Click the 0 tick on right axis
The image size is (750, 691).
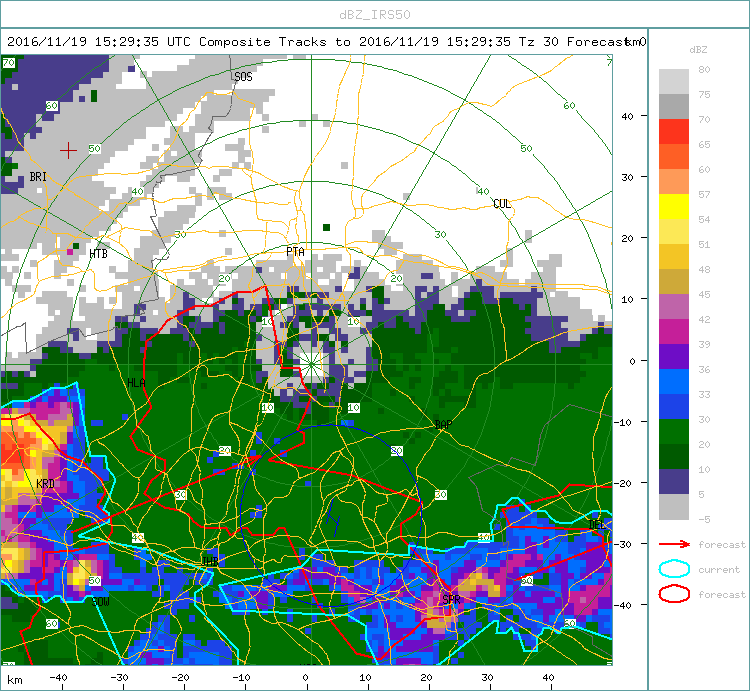tap(632, 361)
